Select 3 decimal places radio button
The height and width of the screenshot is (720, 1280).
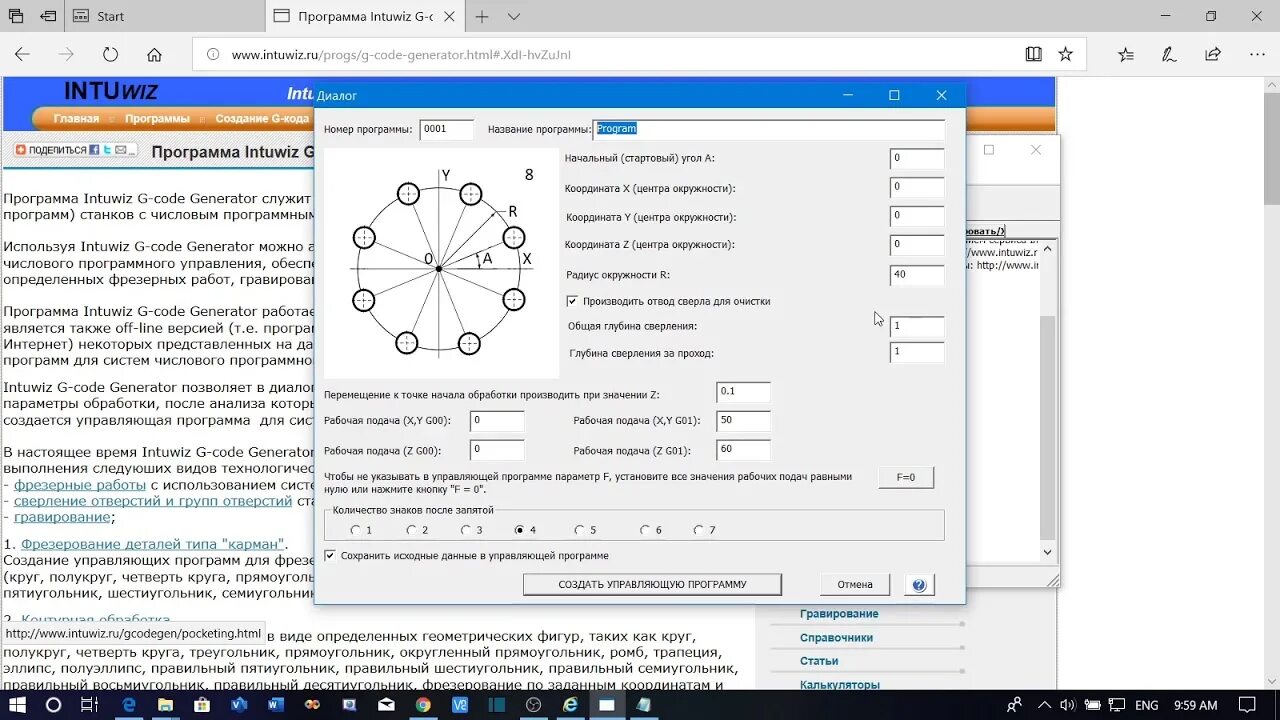pos(466,530)
